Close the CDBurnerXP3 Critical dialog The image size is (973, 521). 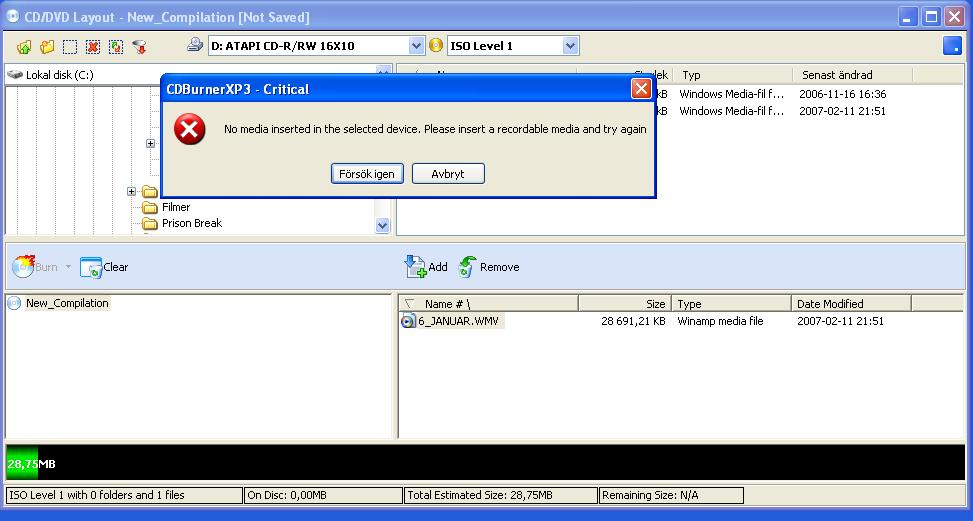click(x=641, y=89)
